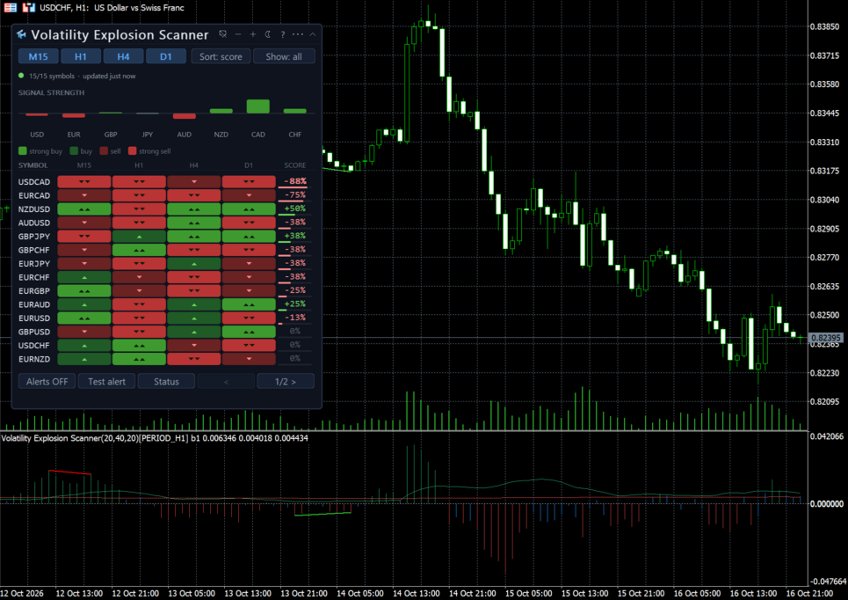Click the Test alert button
Viewport: 848px width, 600px height.
(107, 381)
